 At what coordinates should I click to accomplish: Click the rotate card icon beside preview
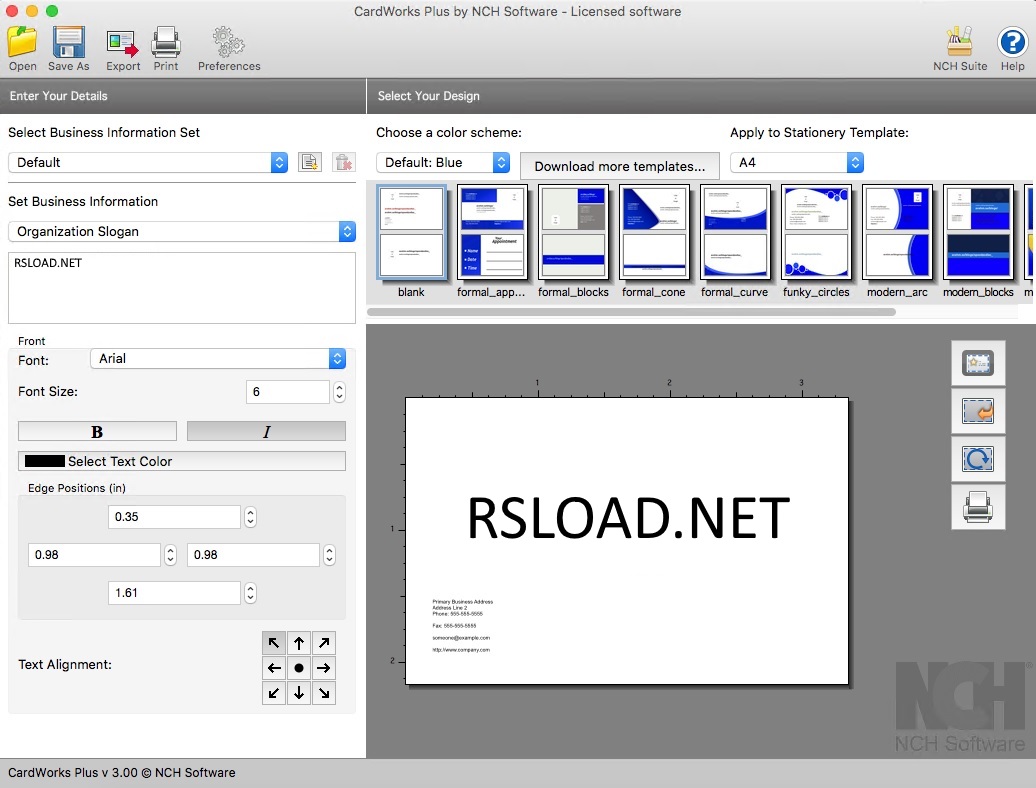click(977, 459)
